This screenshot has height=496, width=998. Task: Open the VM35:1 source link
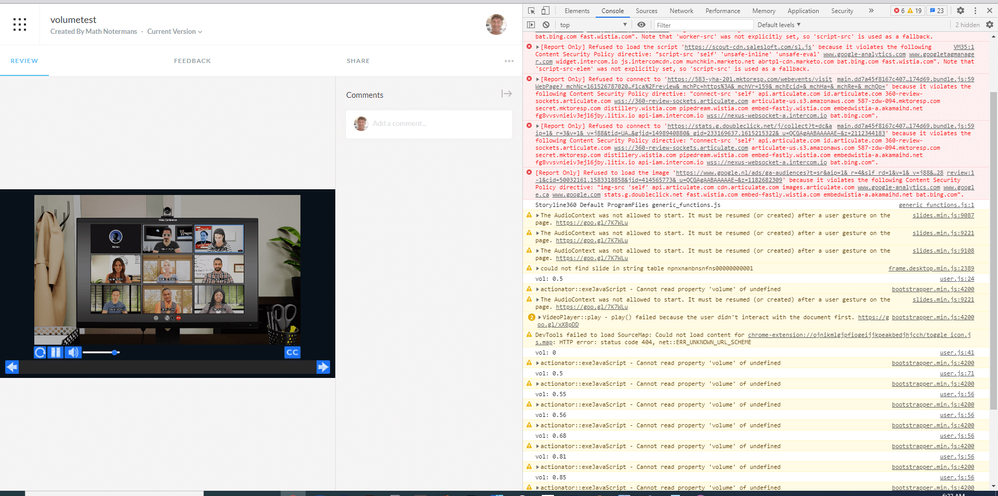(963, 47)
